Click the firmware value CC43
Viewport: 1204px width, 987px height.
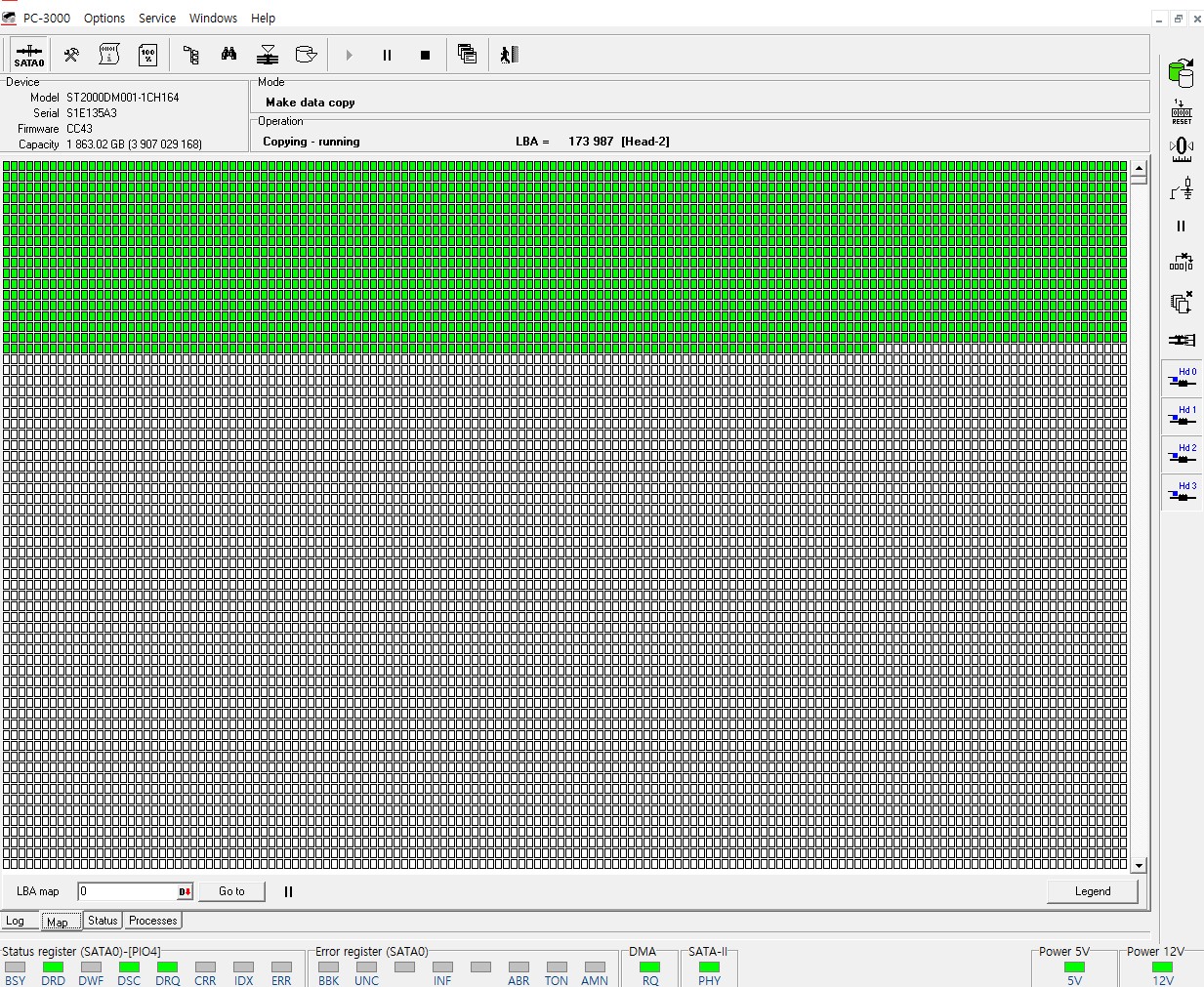pos(79,129)
